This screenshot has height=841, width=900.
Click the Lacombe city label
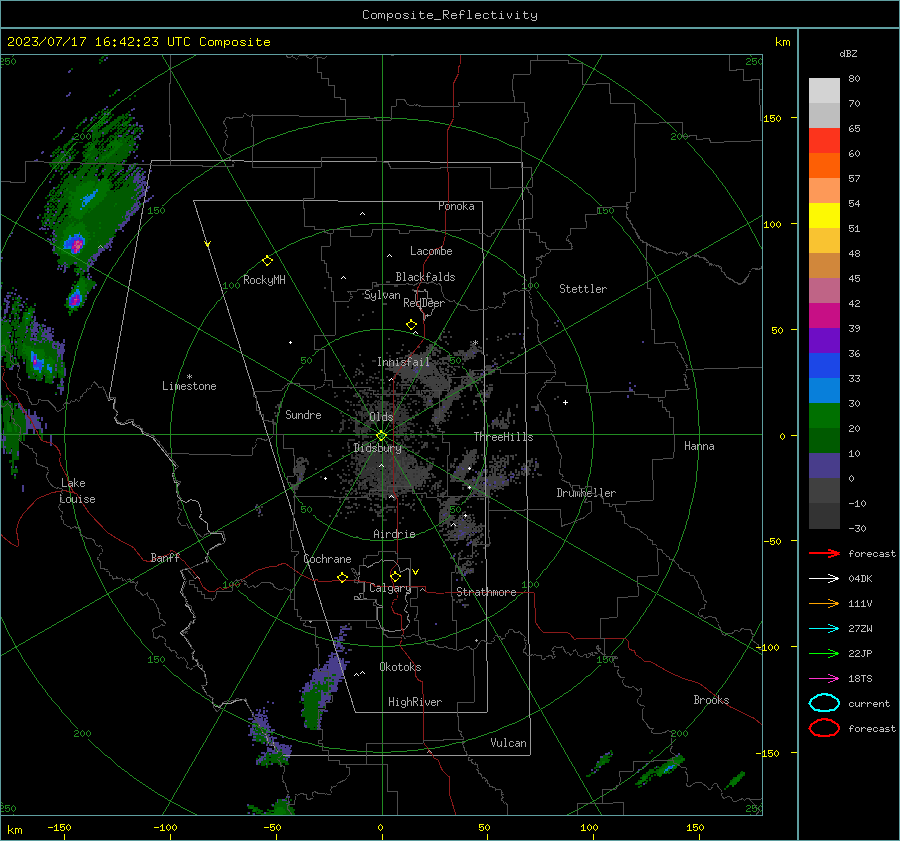[x=431, y=251]
